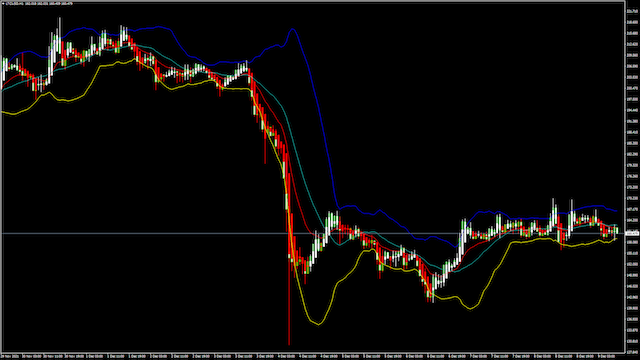The width and height of the screenshot is (640, 360).
Task: Select the last candle at the chart's right edge
Action: coord(616,232)
